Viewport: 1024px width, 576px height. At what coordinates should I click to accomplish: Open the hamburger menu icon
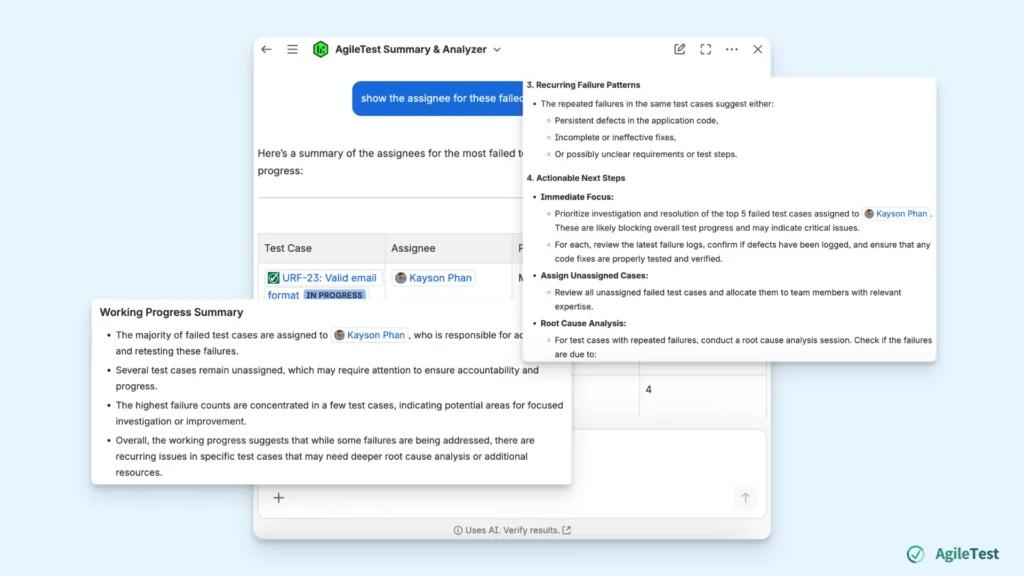[292, 49]
